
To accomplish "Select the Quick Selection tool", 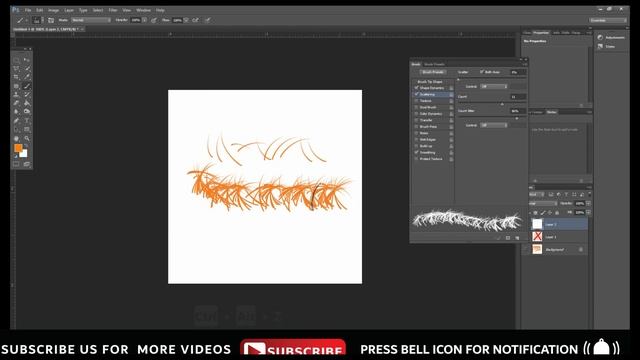I will click(27, 69).
